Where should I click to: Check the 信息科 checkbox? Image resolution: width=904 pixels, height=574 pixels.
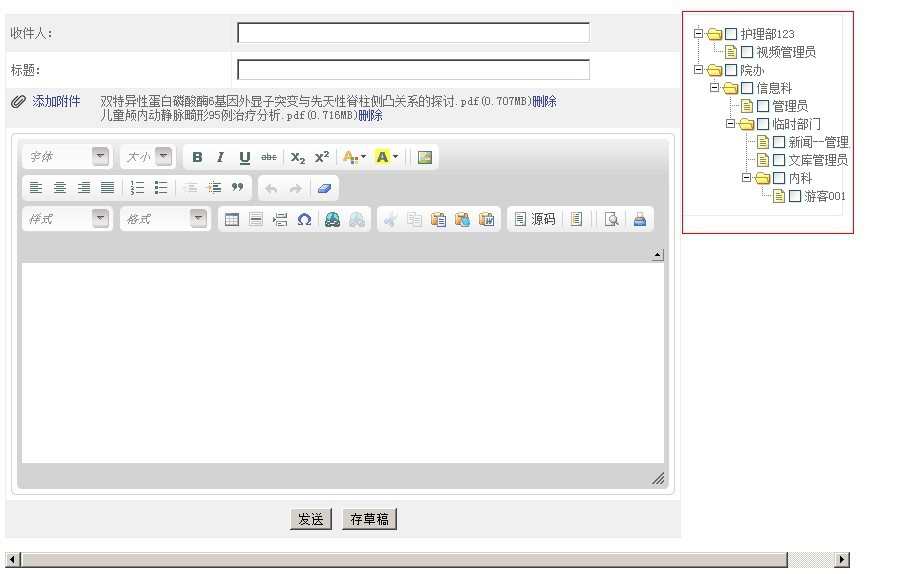[x=747, y=88]
